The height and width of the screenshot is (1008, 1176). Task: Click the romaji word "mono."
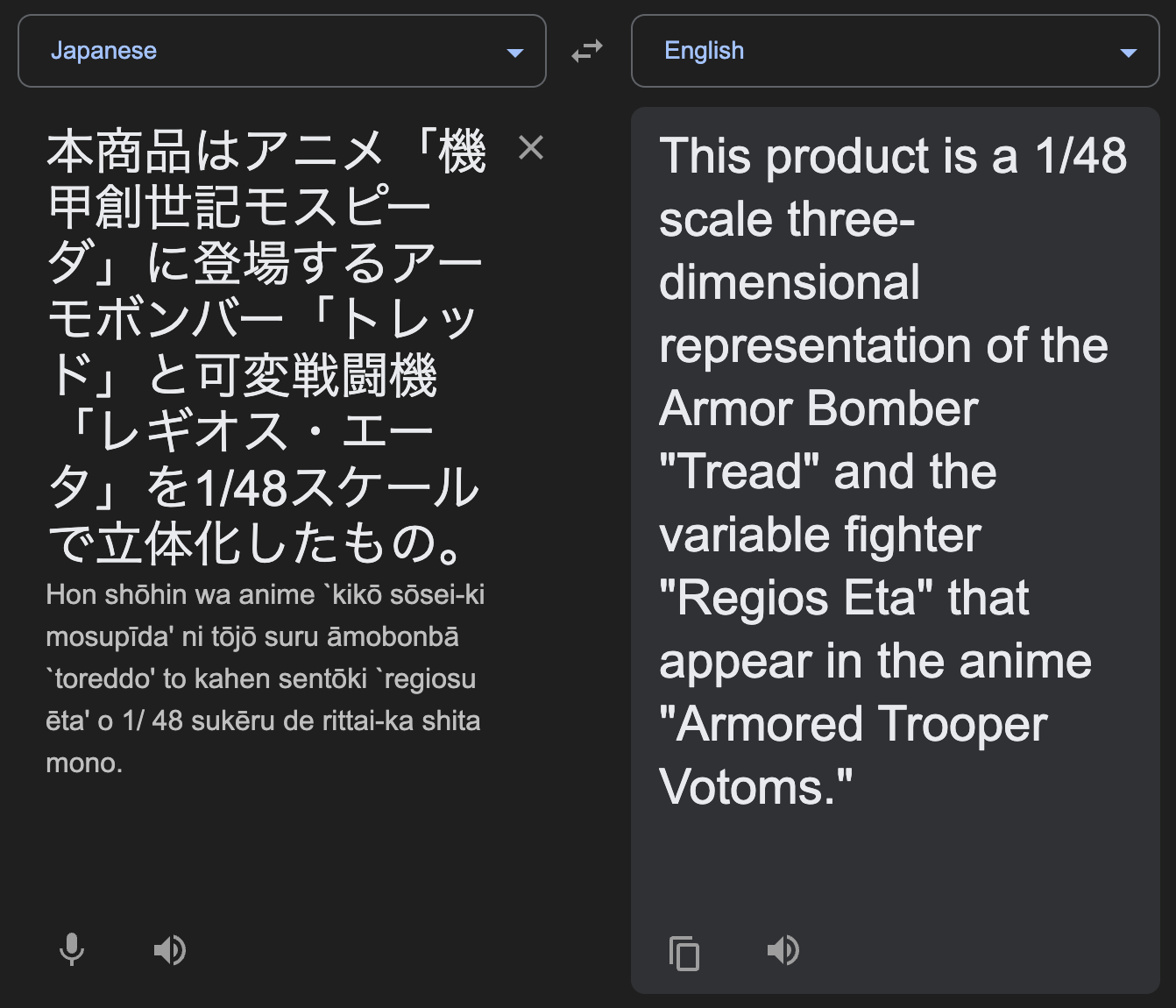(x=84, y=763)
